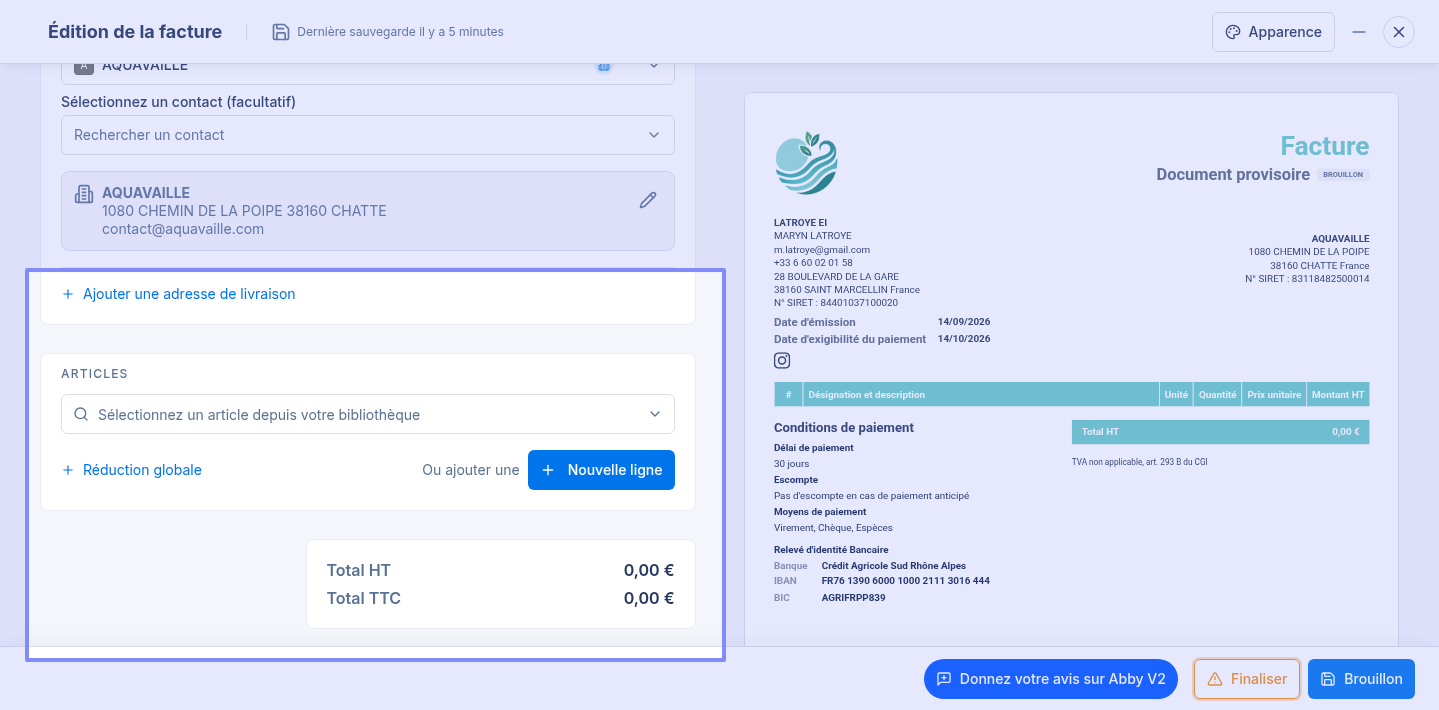Screen dimensions: 1439x710
Task: Click the Instagram icon in the invoice preview
Action: pos(782,361)
